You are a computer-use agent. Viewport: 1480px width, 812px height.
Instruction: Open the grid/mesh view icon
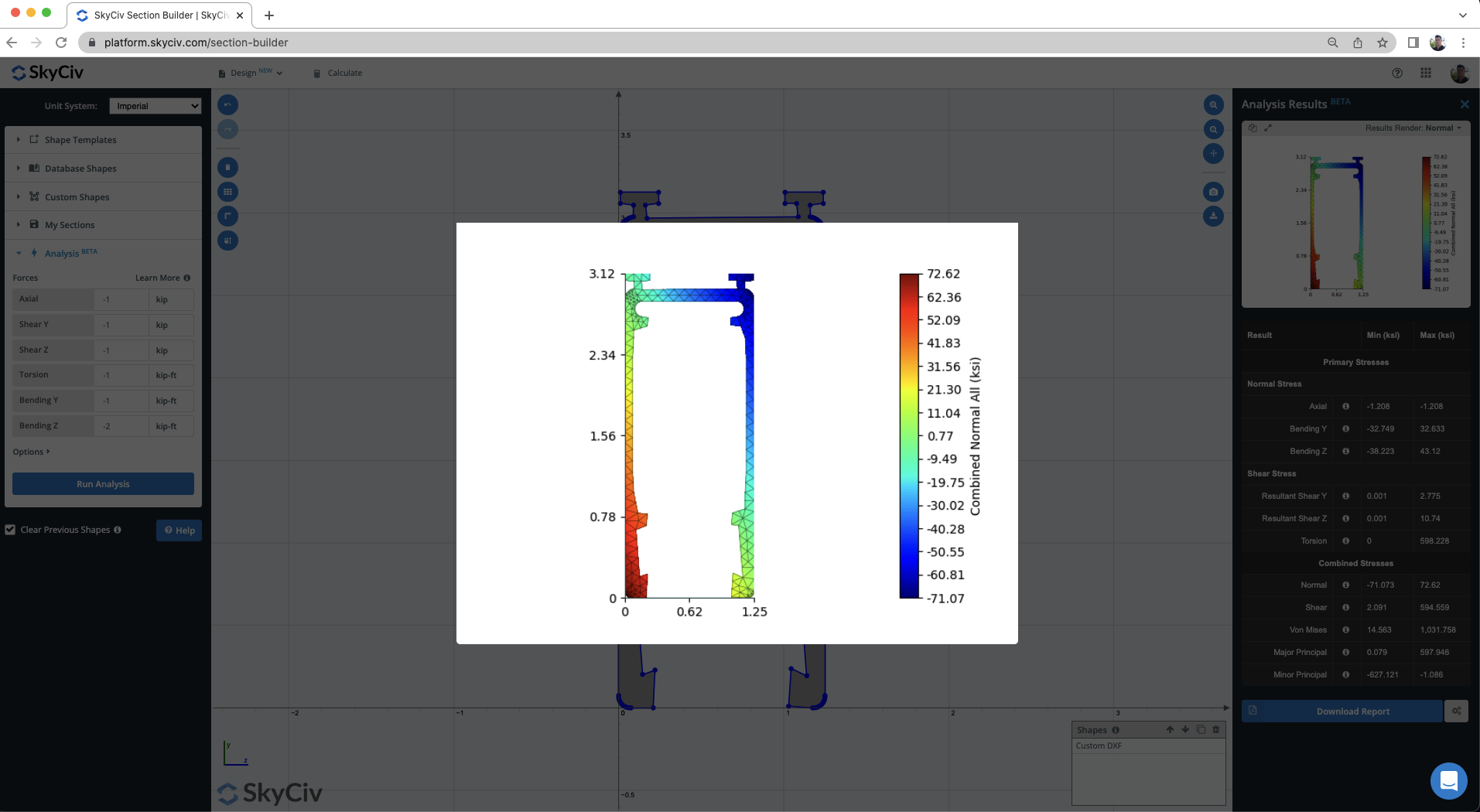click(227, 191)
